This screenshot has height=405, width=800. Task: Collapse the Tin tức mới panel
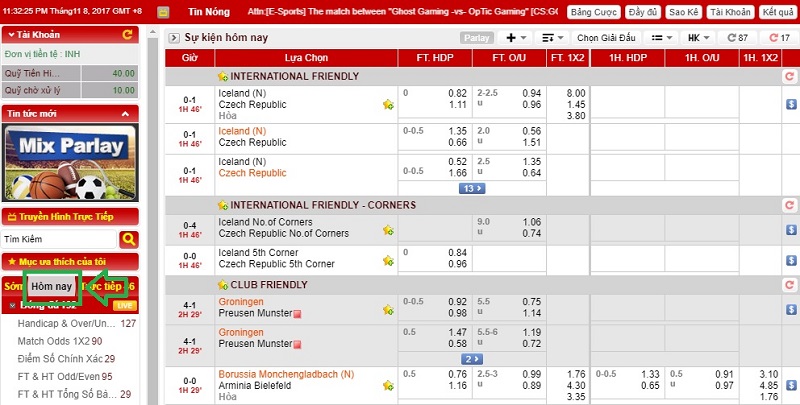(x=127, y=114)
